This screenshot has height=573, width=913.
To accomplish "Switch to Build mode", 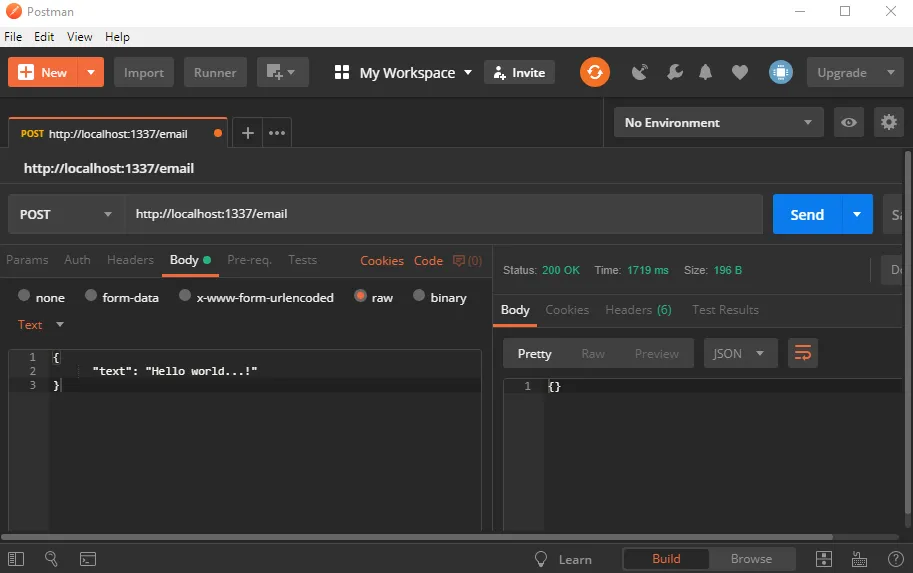I will tap(666, 558).
